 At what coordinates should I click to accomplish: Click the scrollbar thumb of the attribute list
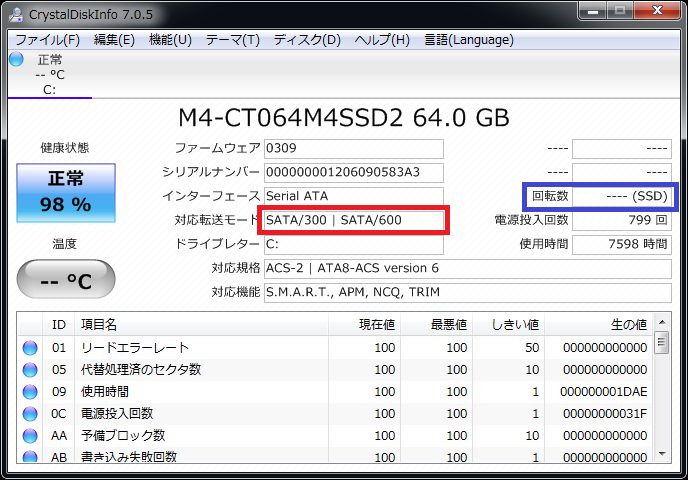tap(662, 343)
